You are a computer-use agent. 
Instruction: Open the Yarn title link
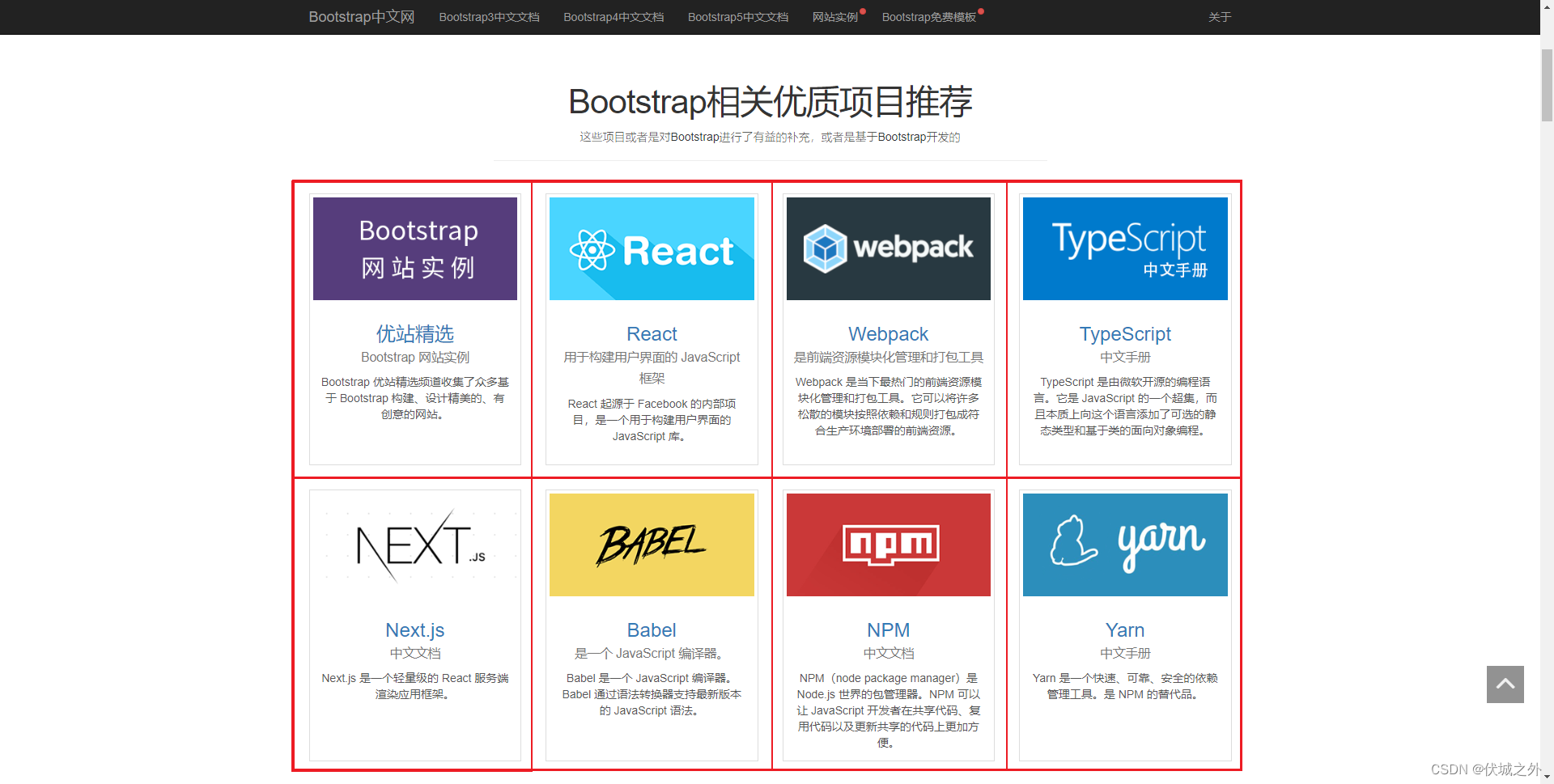pos(1125,629)
